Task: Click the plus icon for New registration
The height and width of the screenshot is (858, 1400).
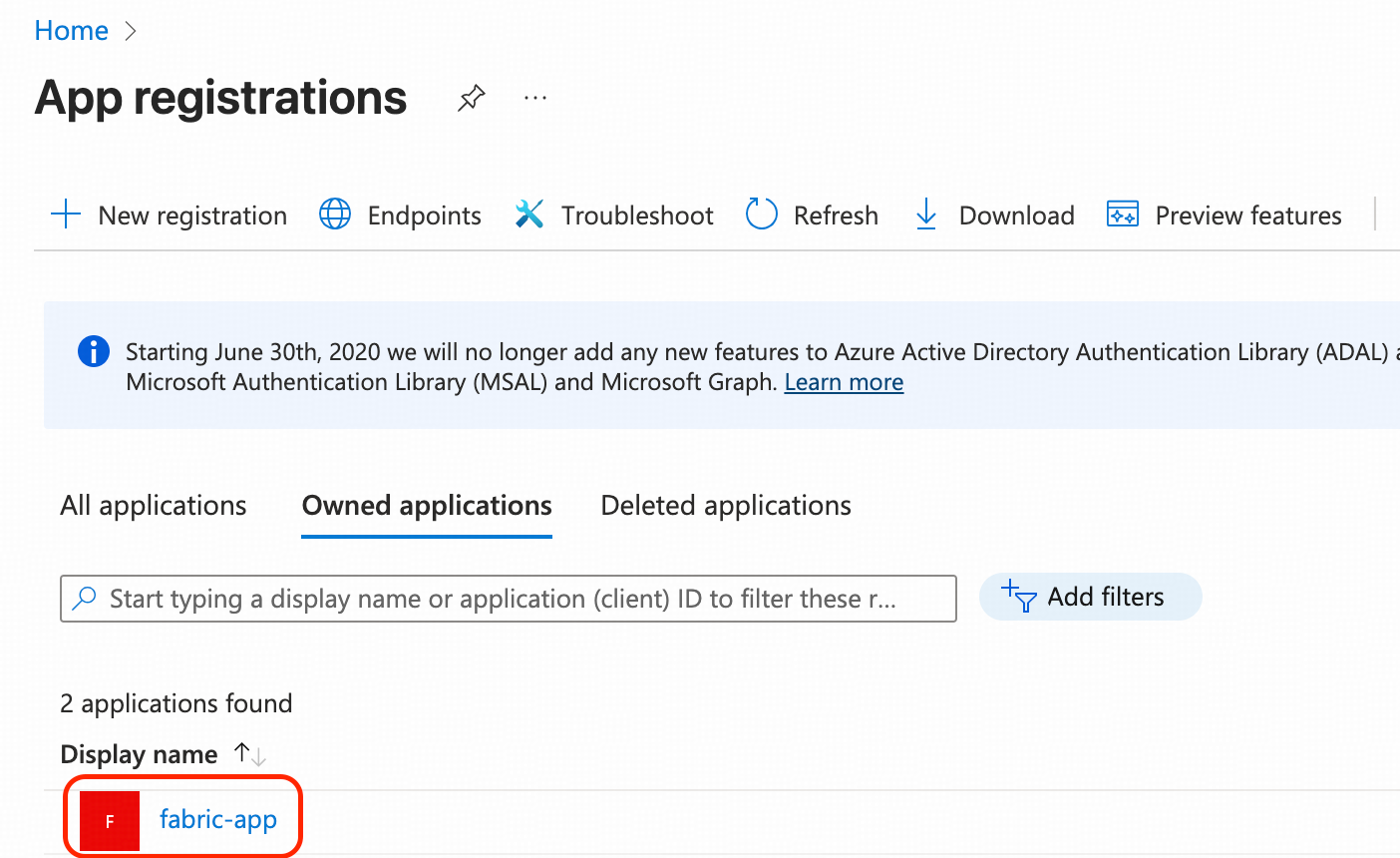Action: click(66, 214)
